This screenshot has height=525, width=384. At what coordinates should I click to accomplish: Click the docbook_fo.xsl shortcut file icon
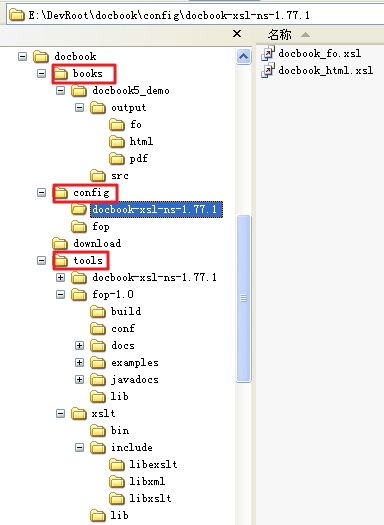(268, 54)
